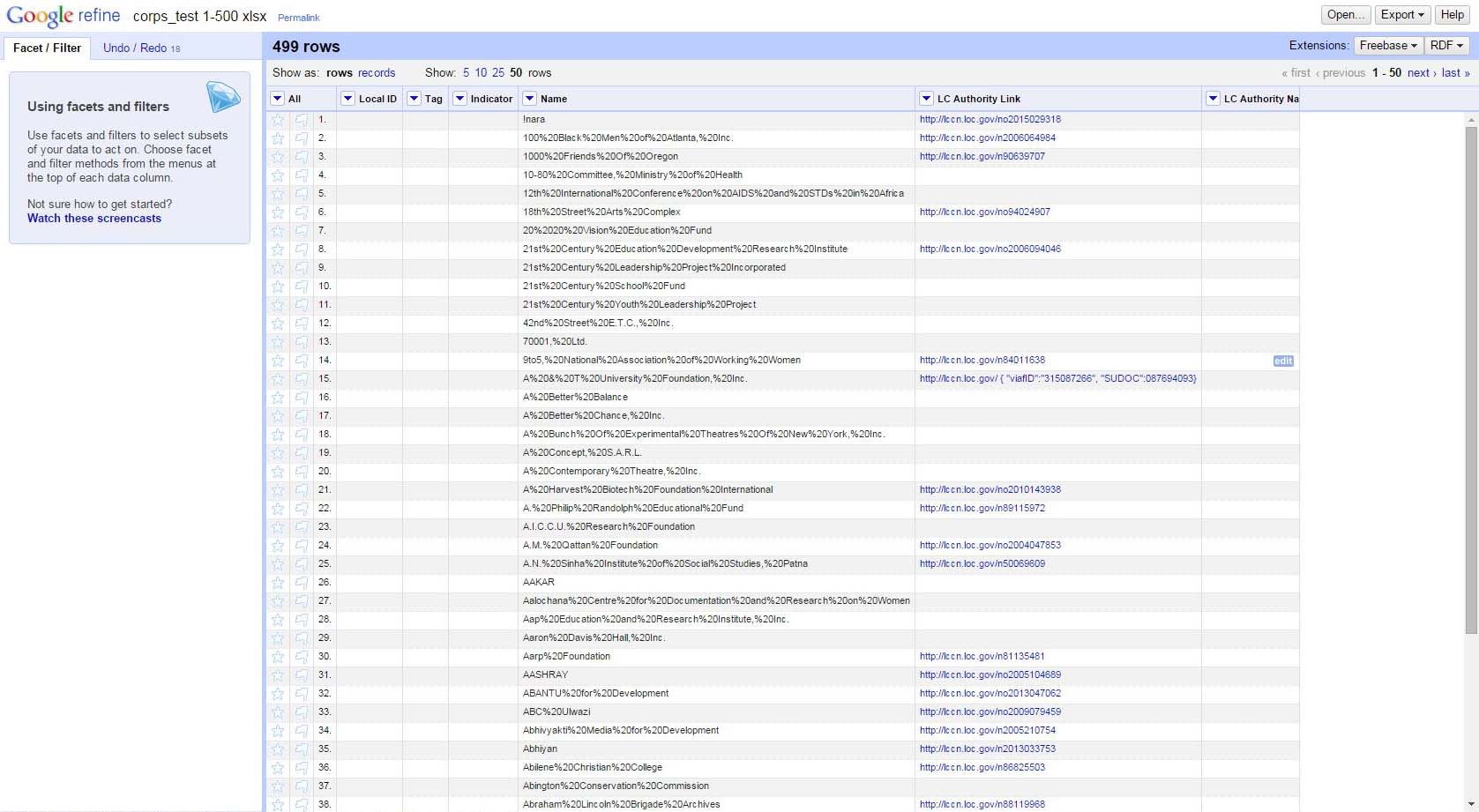Flag row 1 with name !nara
The image size is (1479, 812).
[302, 119]
